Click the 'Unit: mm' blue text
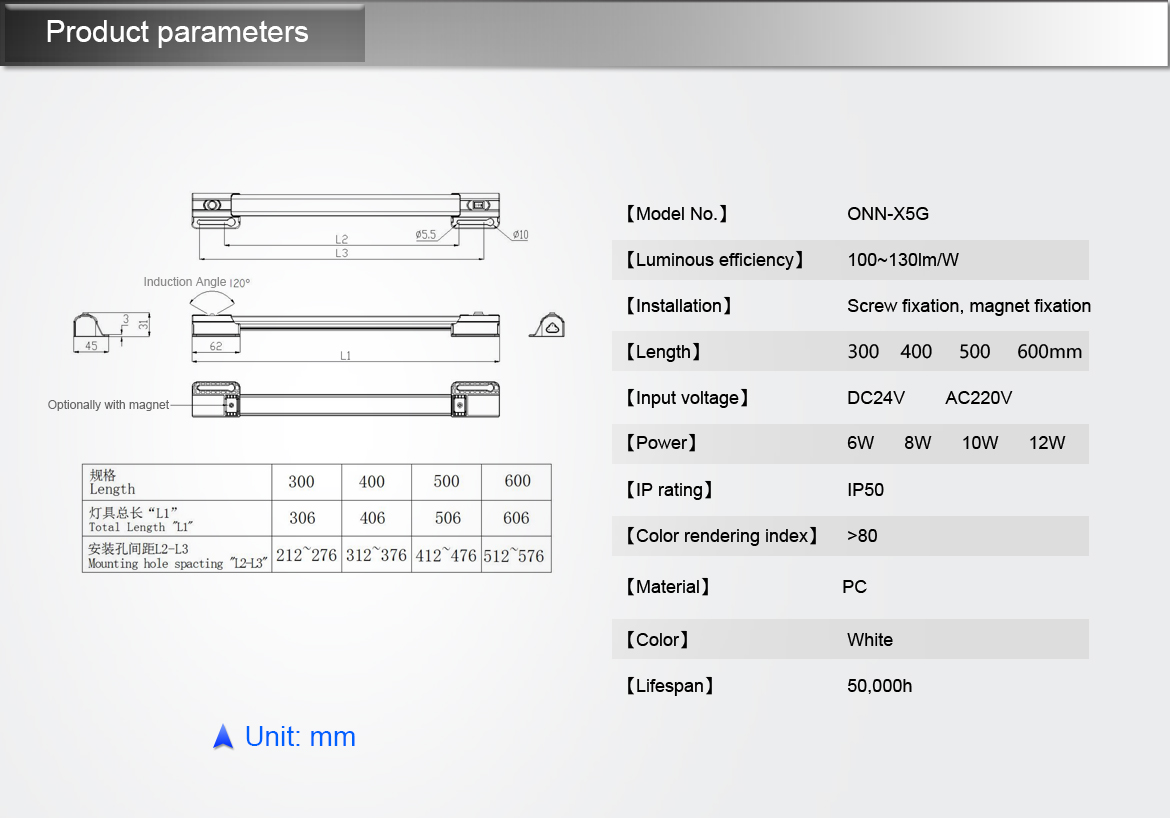The height and width of the screenshot is (818, 1170). tap(300, 737)
